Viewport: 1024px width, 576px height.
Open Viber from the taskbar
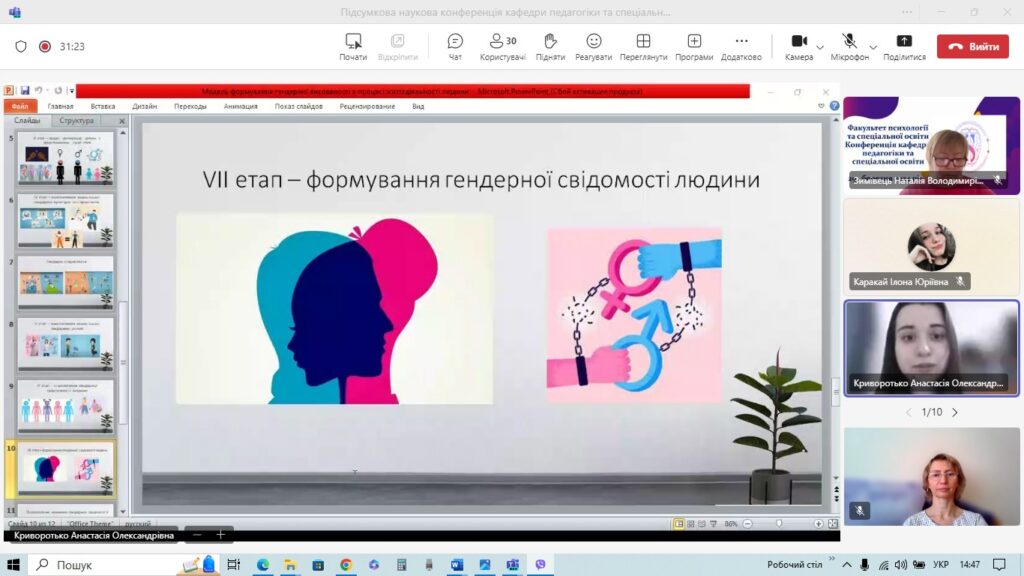tap(540, 564)
